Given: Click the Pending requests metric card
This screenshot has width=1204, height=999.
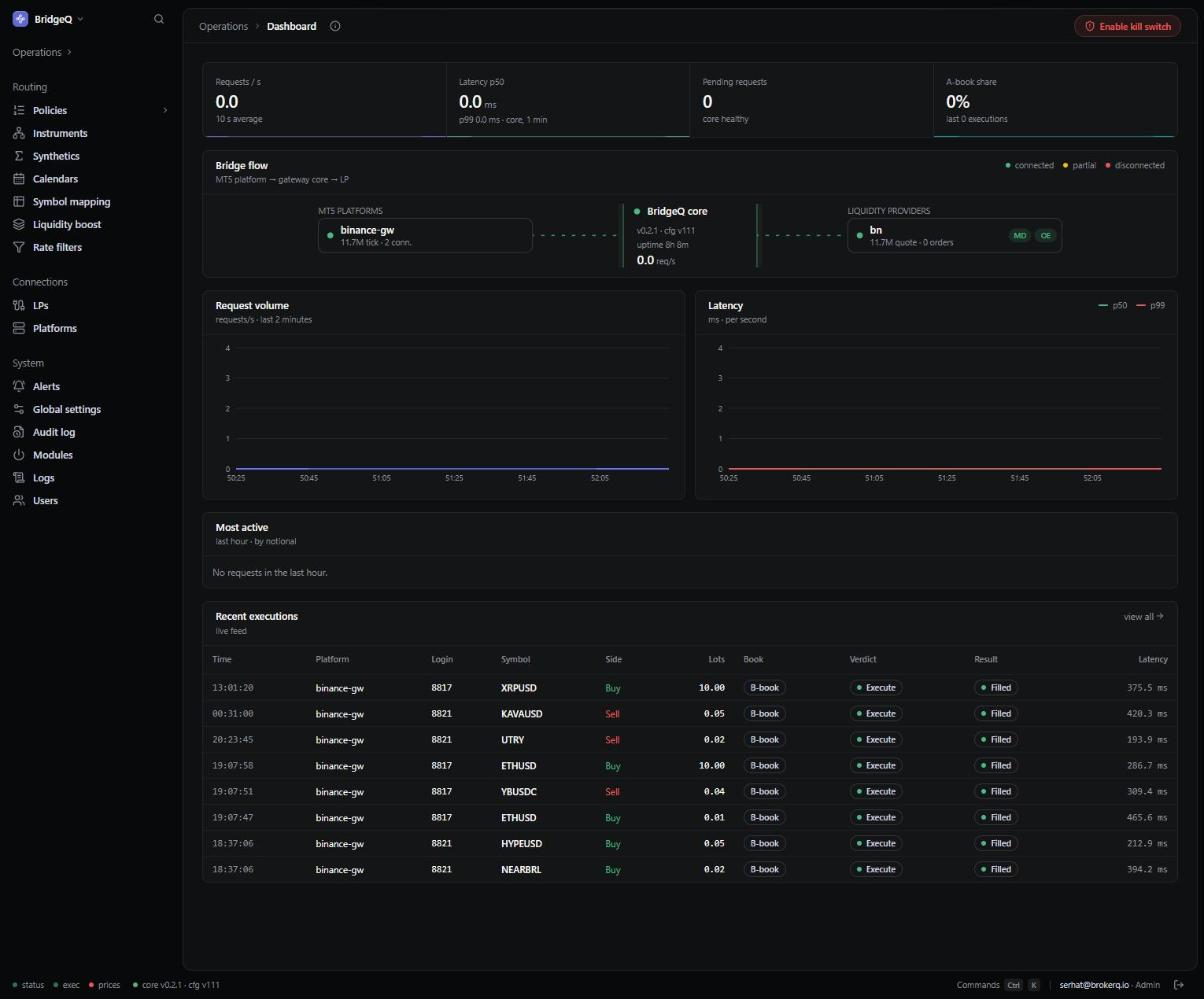Looking at the screenshot, I should (x=811, y=100).
